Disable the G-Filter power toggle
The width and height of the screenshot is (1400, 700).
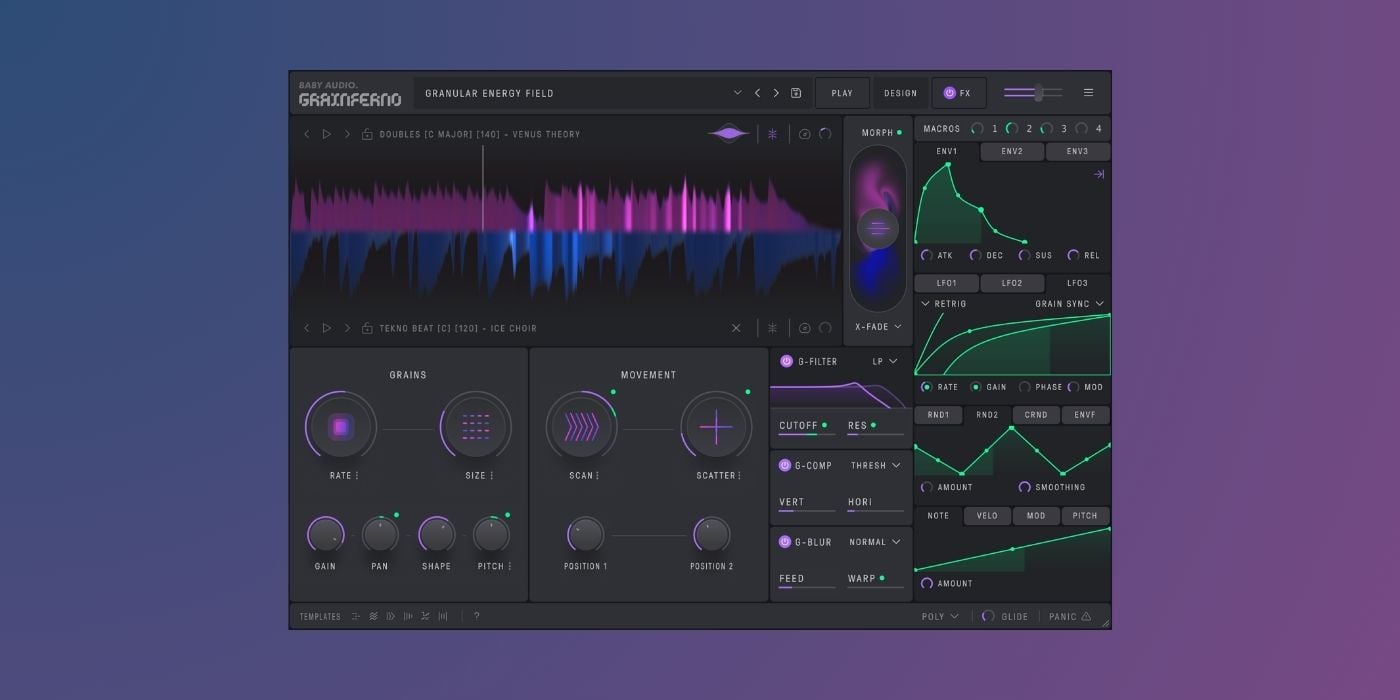tap(786, 361)
